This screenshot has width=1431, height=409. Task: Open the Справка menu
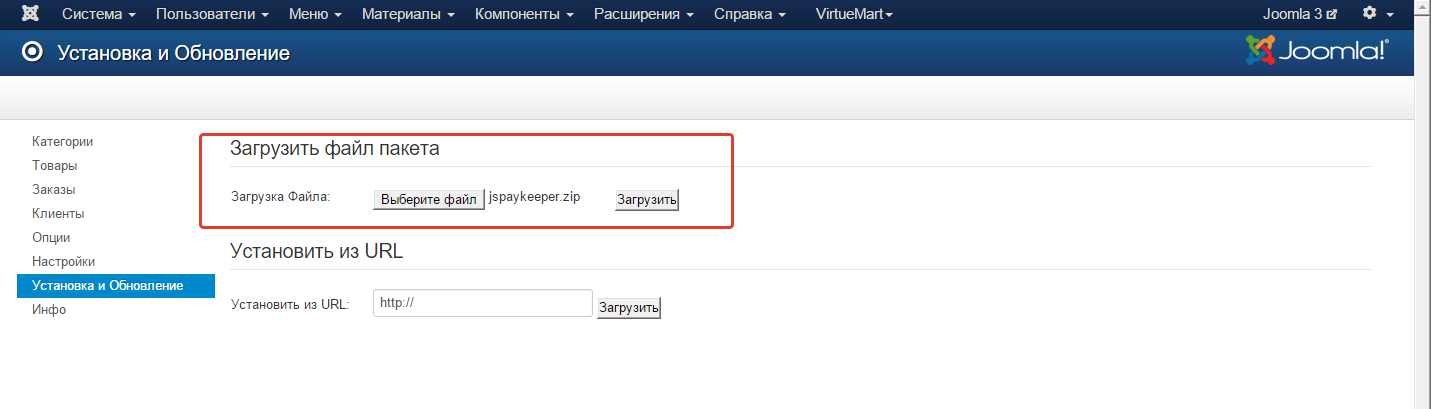point(750,15)
